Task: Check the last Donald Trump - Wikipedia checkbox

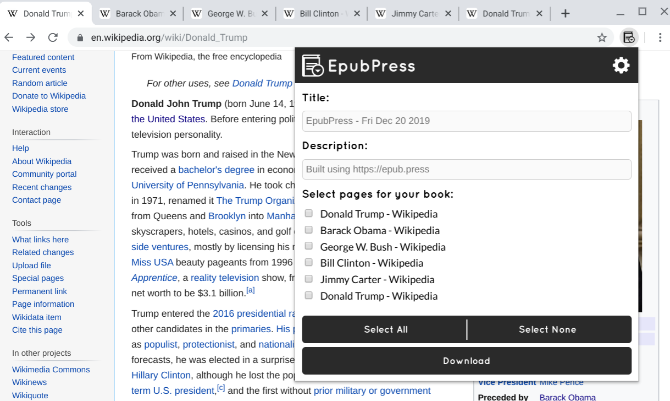Action: 309,295
